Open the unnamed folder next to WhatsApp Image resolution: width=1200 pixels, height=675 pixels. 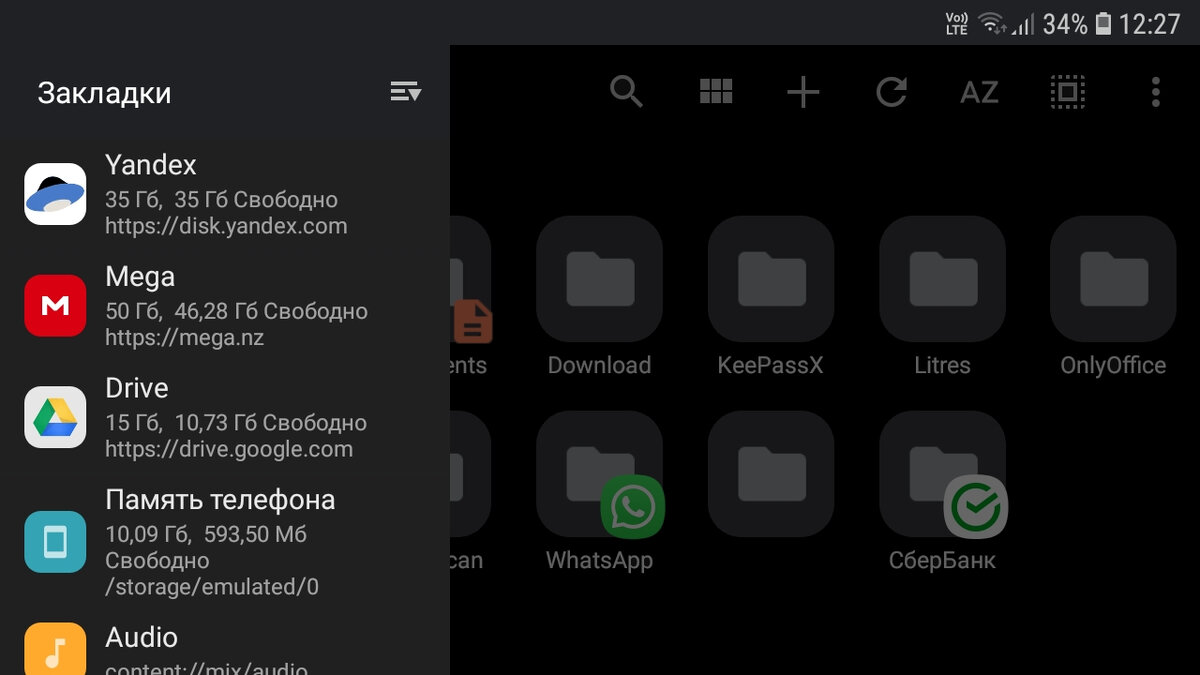770,473
